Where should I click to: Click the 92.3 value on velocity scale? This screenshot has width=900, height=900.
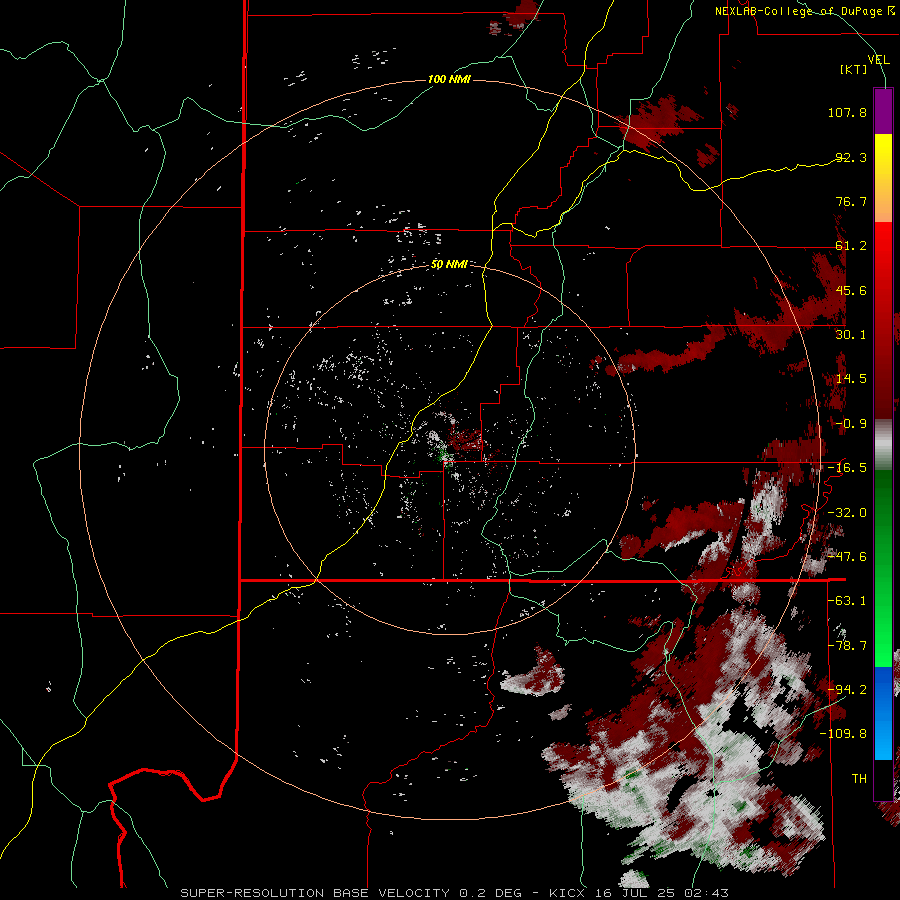pyautogui.click(x=851, y=157)
